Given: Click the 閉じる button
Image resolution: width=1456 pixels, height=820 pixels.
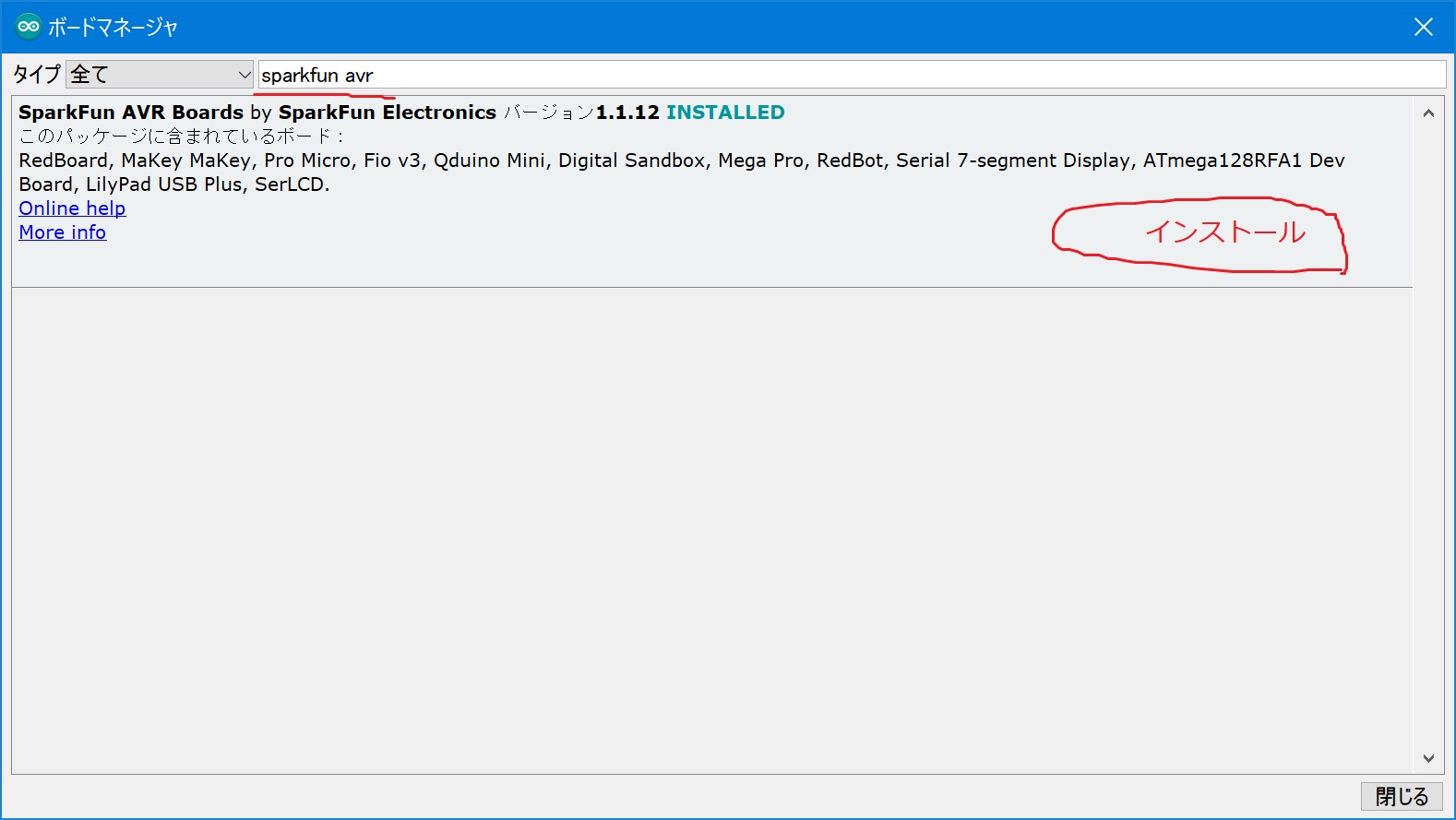Looking at the screenshot, I should (1402, 796).
